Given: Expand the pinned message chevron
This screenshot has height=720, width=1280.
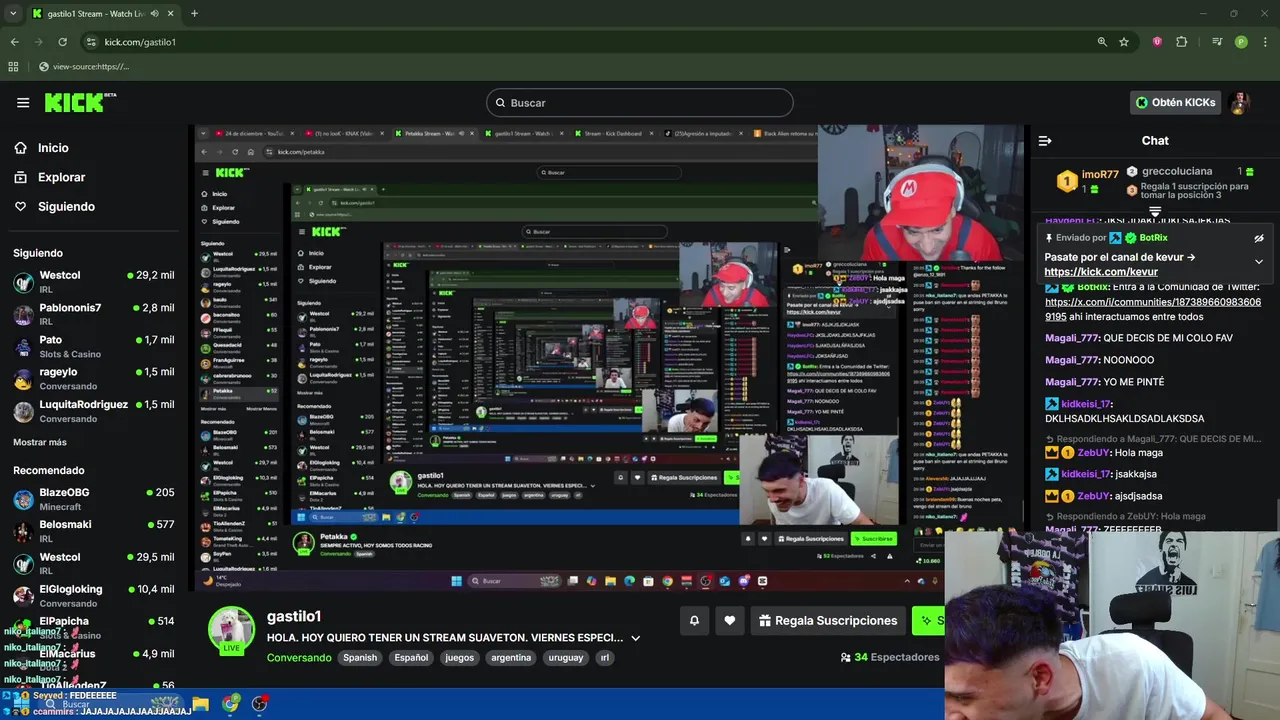Looking at the screenshot, I should [x=1259, y=262].
